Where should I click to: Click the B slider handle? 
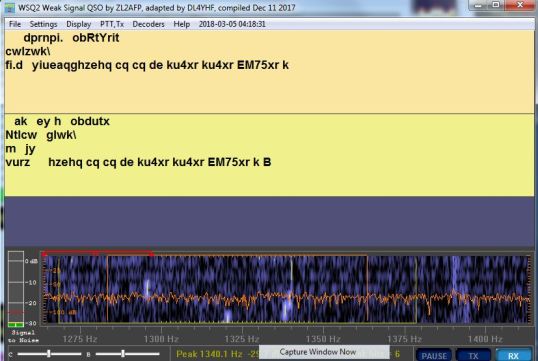(122, 353)
